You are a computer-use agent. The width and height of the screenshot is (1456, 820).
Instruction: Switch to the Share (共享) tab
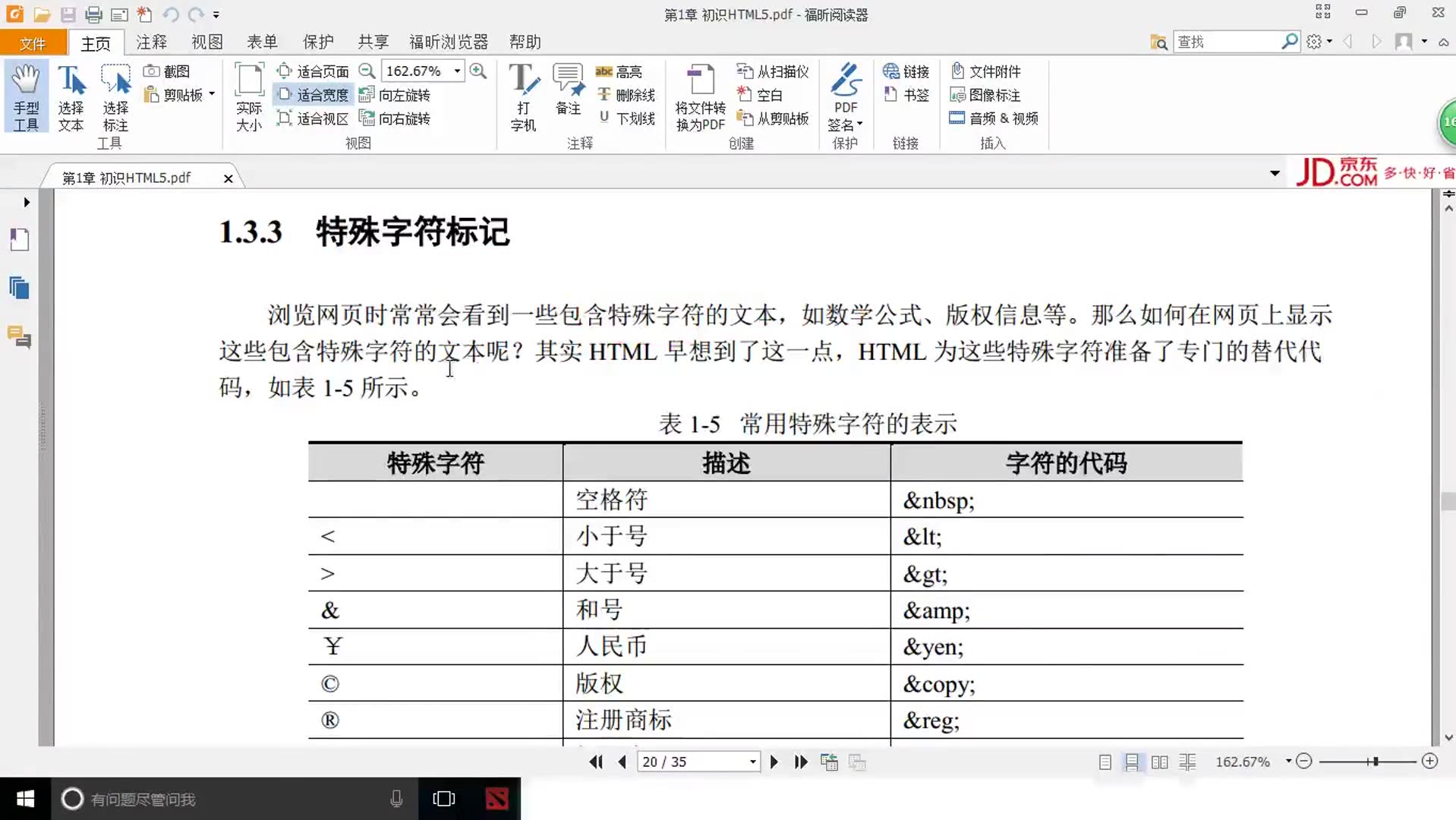[x=373, y=42]
